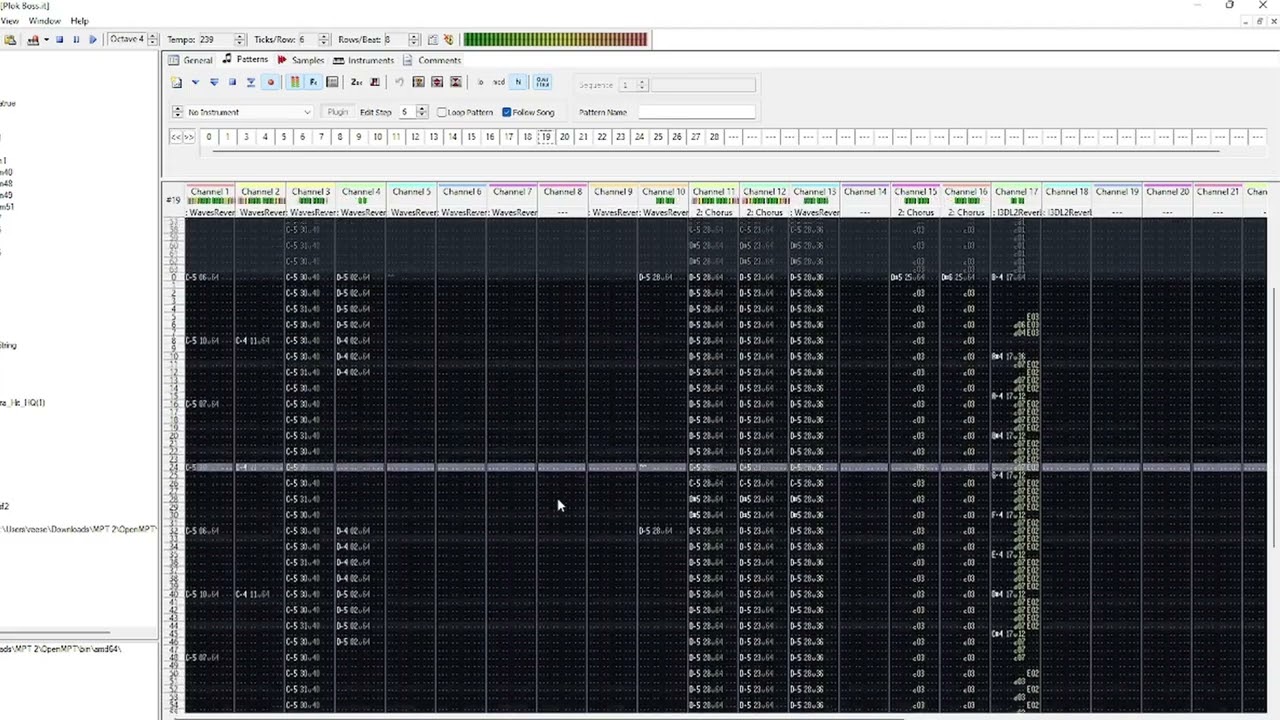Switch to the Samples tab

(x=300, y=60)
